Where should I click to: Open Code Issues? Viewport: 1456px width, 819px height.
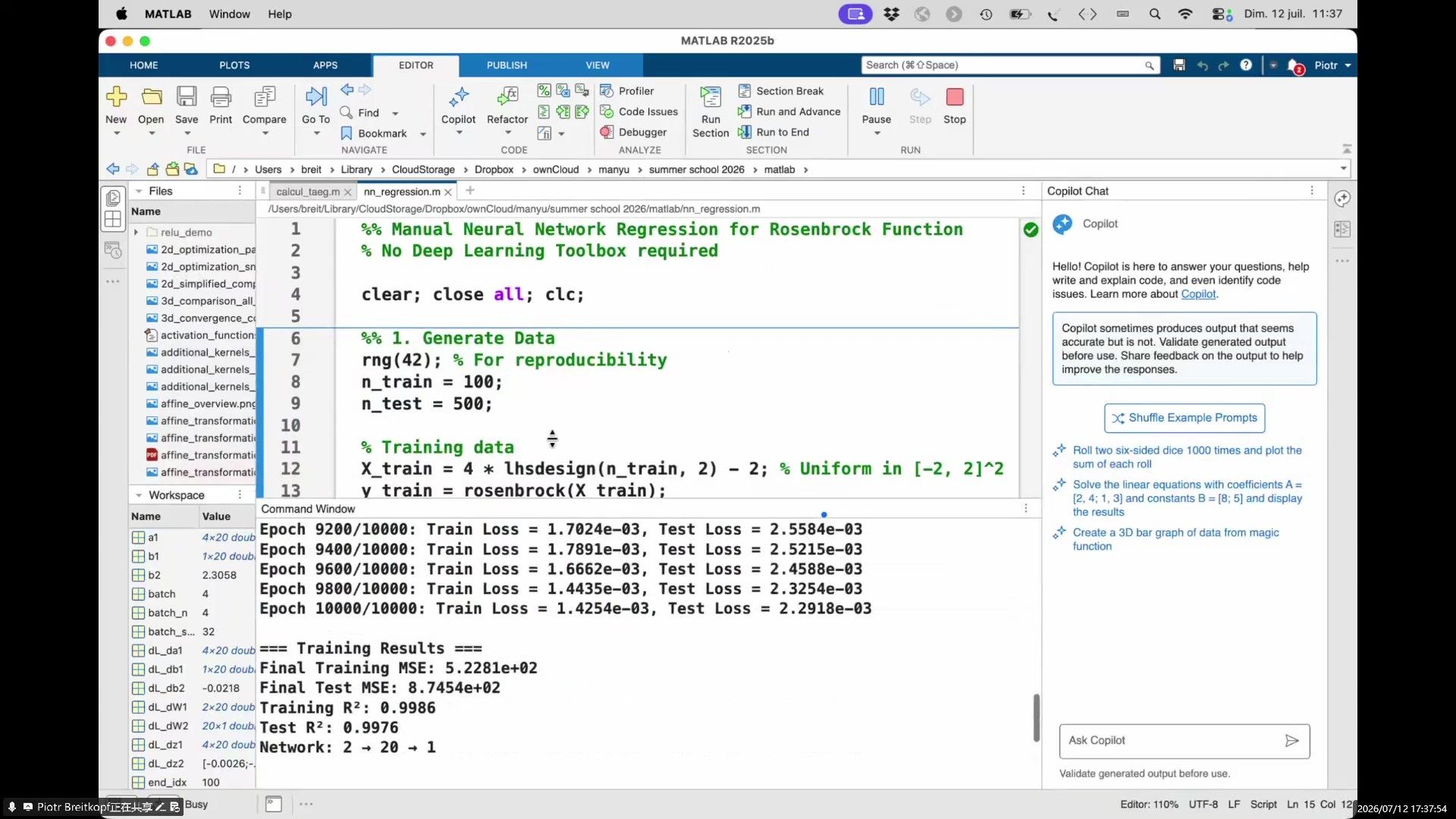[x=639, y=111]
